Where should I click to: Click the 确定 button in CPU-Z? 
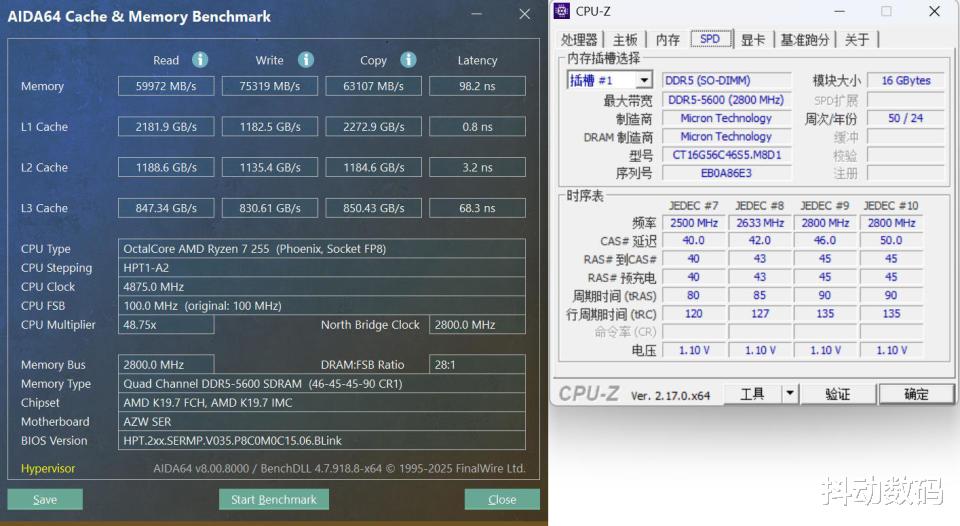916,394
